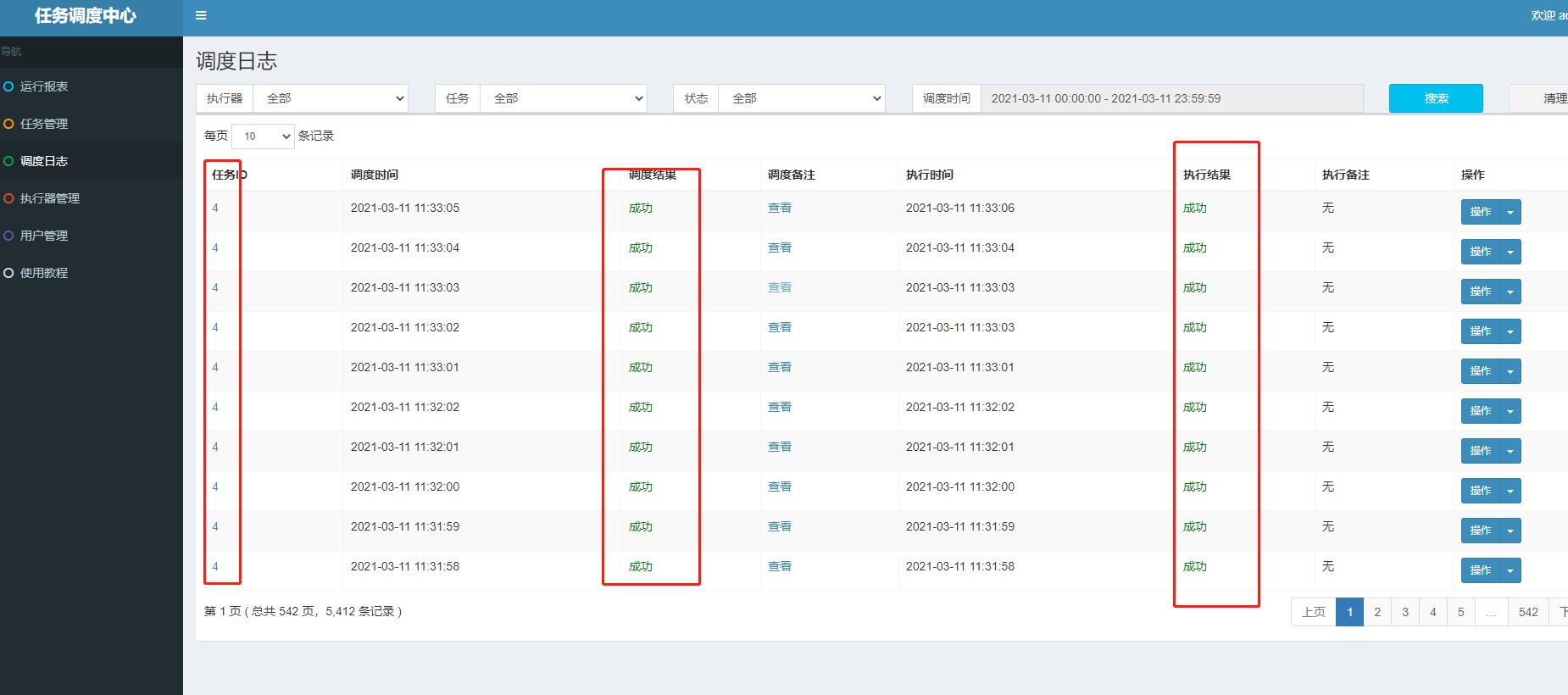This screenshot has height=695, width=1568.
Task: Click 调度时间 cell 2021-03-11 11:33:01
Action: click(405, 367)
